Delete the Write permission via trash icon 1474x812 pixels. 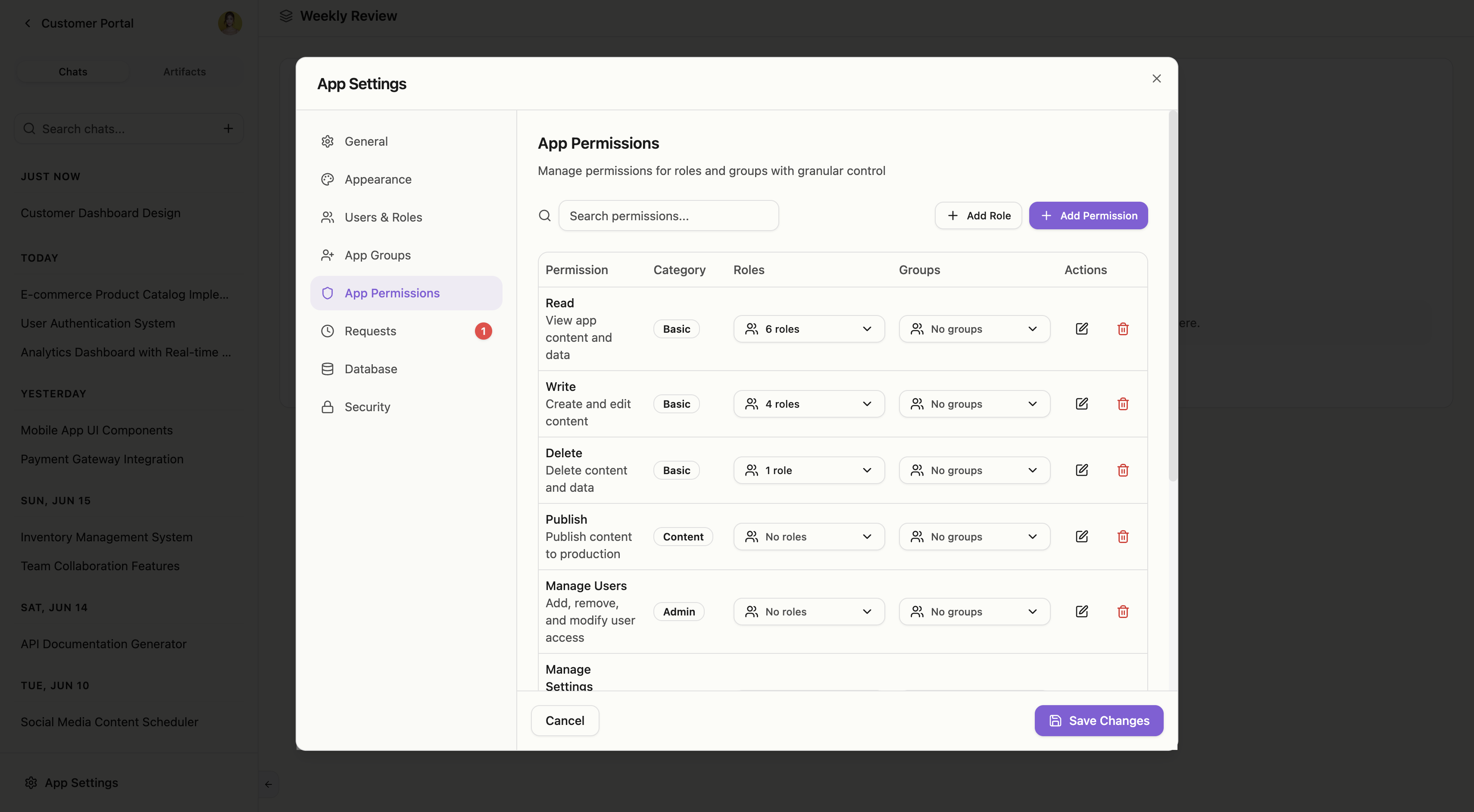click(x=1123, y=404)
